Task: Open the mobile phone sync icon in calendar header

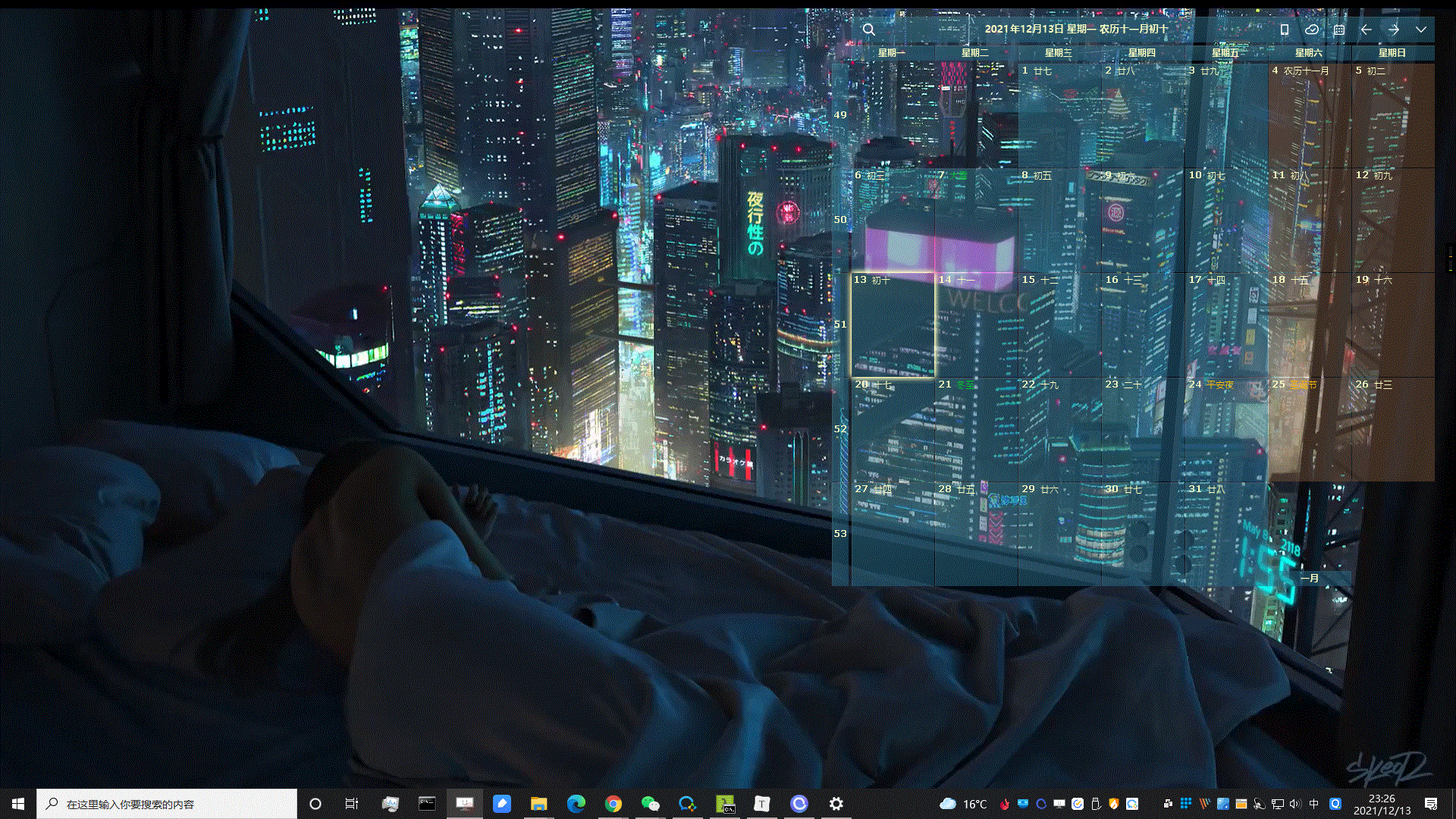Action: click(x=1285, y=30)
